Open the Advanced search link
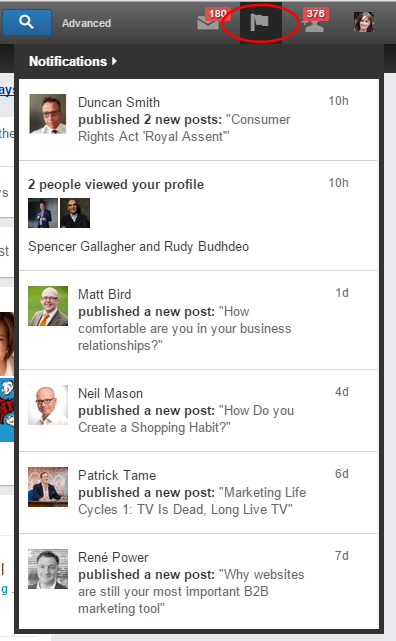This screenshot has width=396, height=641. [x=86, y=23]
